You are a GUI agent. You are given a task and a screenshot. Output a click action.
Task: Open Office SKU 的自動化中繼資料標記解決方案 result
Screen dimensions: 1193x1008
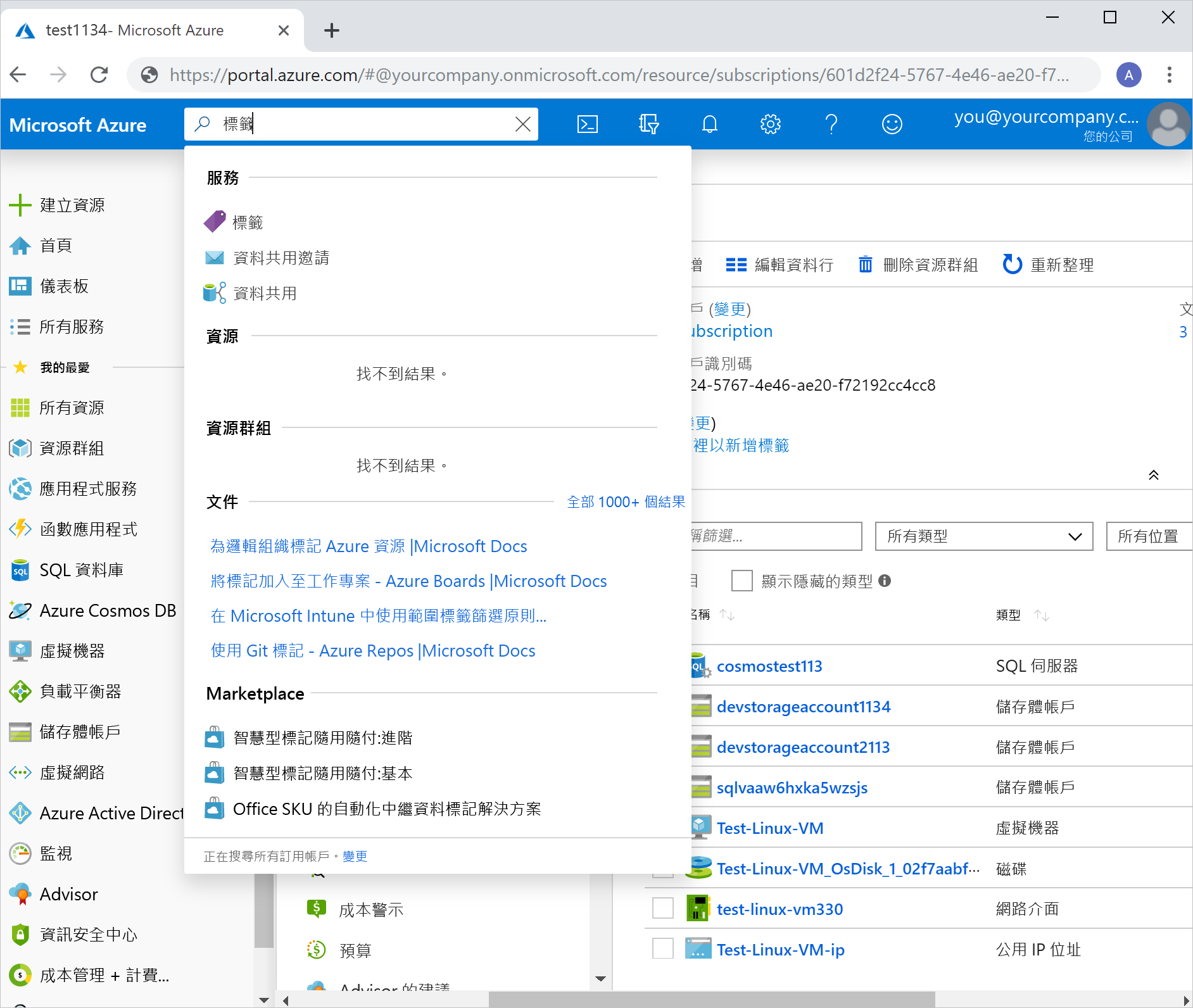coord(373,809)
